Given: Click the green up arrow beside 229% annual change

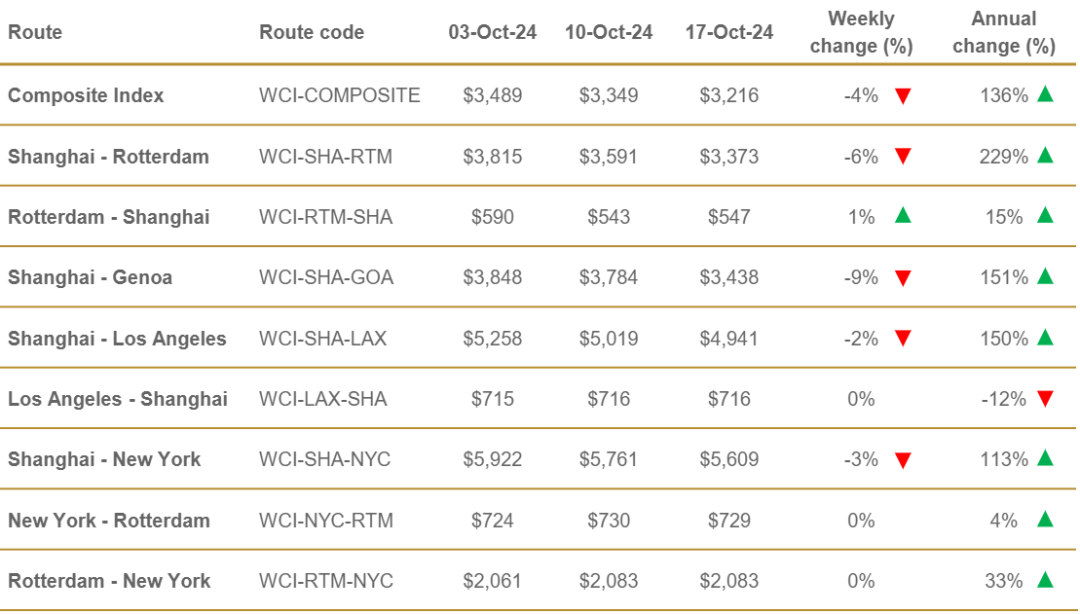Looking at the screenshot, I should pyautogui.click(x=1045, y=155).
